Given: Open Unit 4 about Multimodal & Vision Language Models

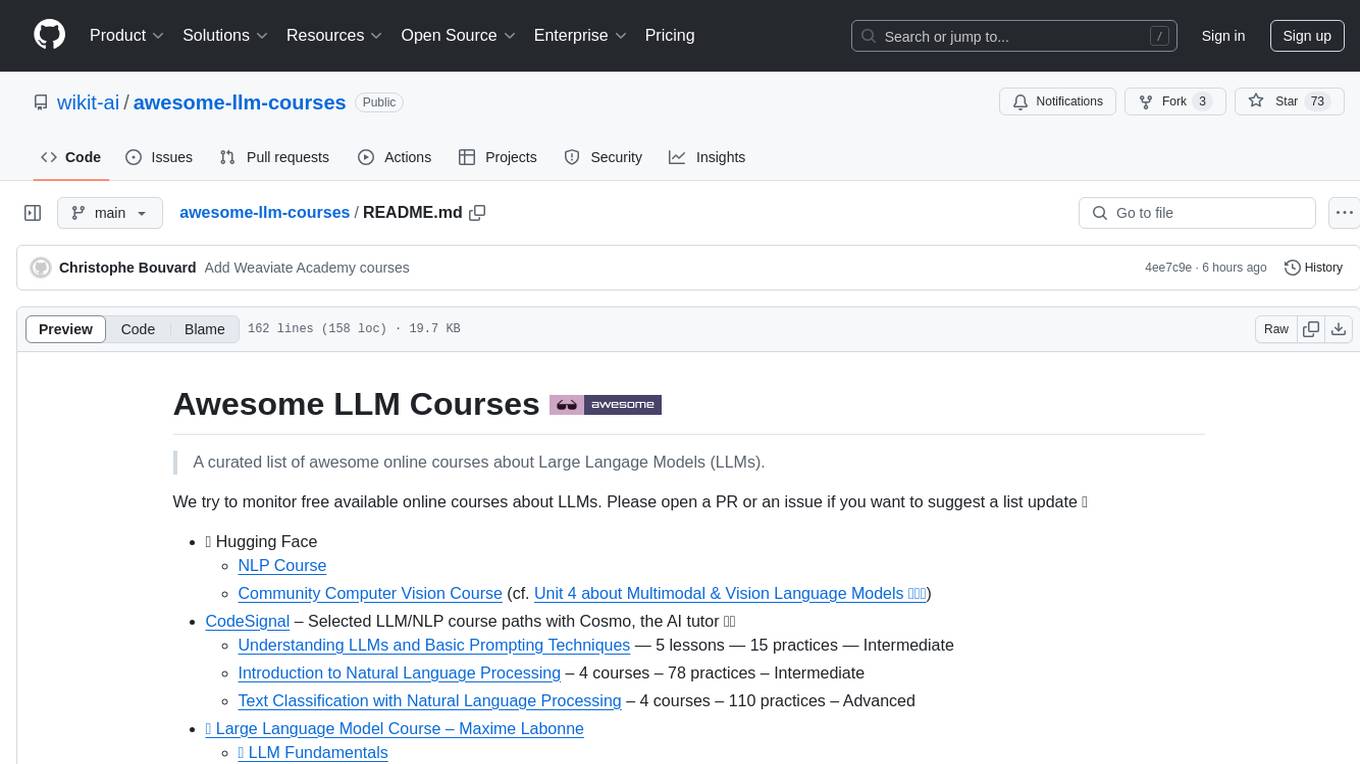Looking at the screenshot, I should click(x=730, y=593).
